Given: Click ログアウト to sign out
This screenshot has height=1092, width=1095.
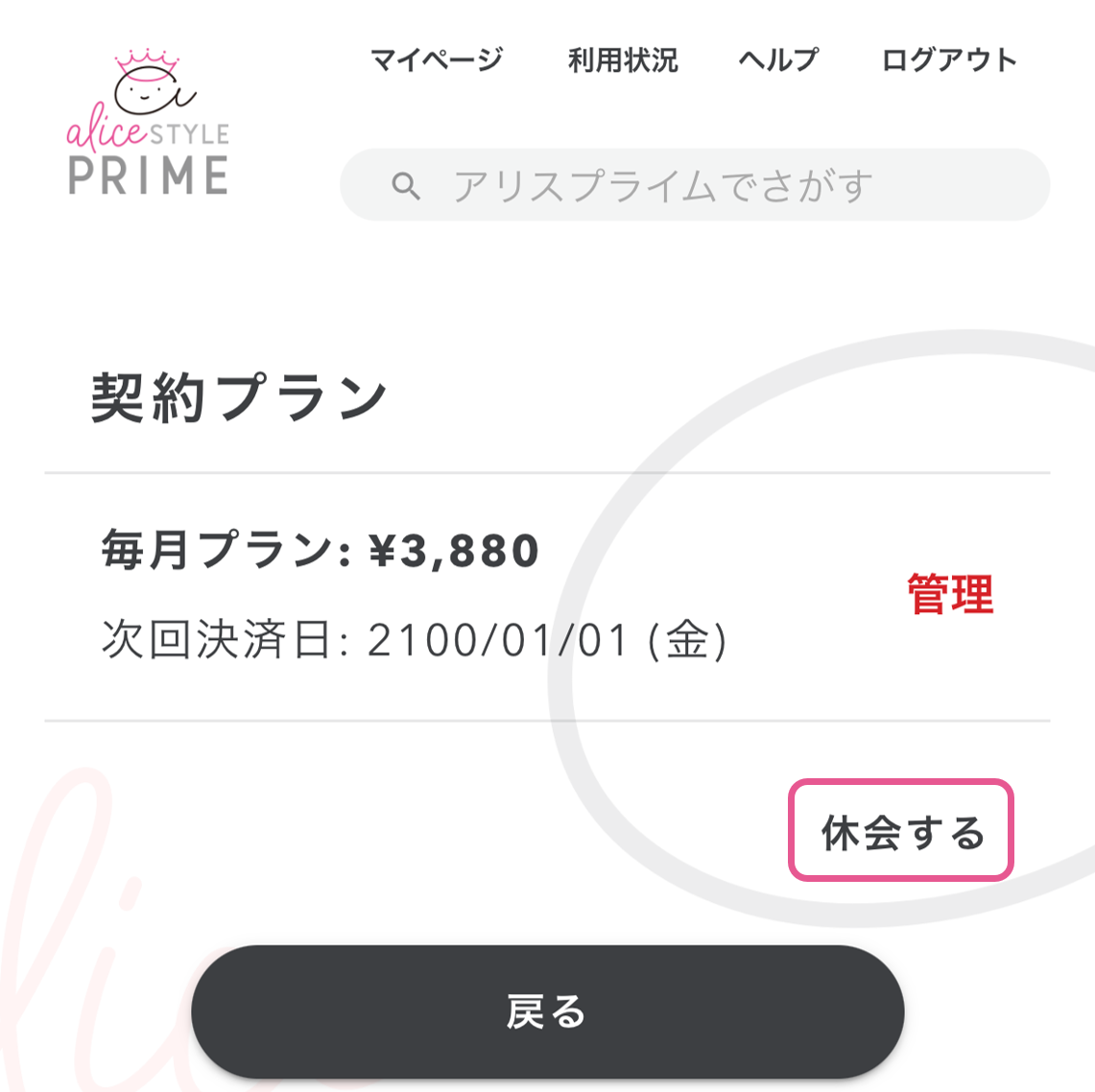Looking at the screenshot, I should [x=951, y=59].
